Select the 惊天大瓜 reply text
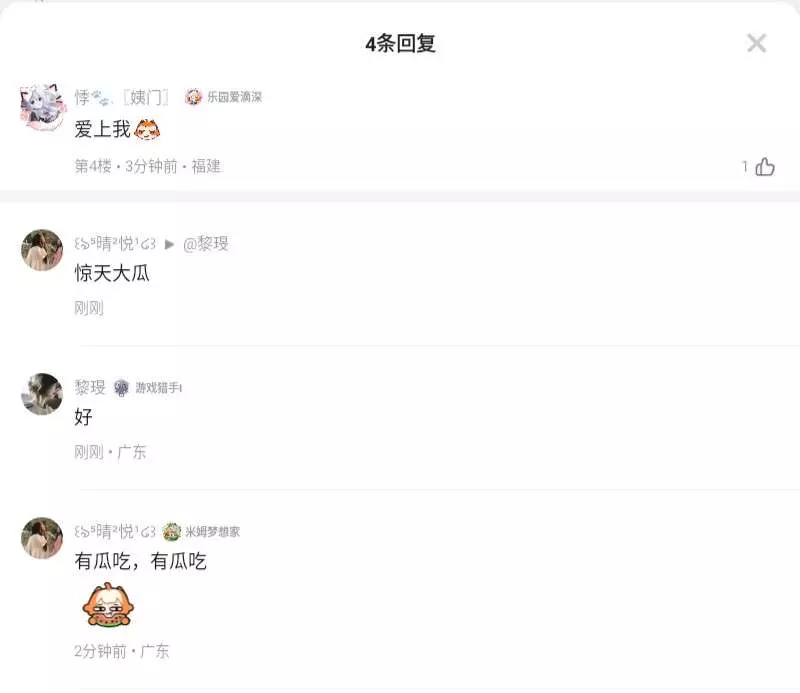This screenshot has width=800, height=693. pyautogui.click(x=112, y=273)
